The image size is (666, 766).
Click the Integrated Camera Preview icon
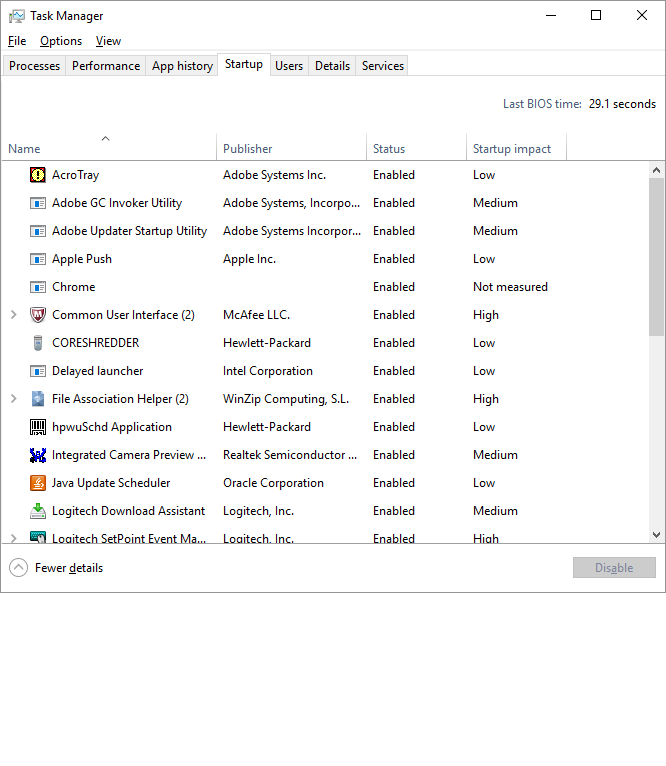click(x=38, y=455)
